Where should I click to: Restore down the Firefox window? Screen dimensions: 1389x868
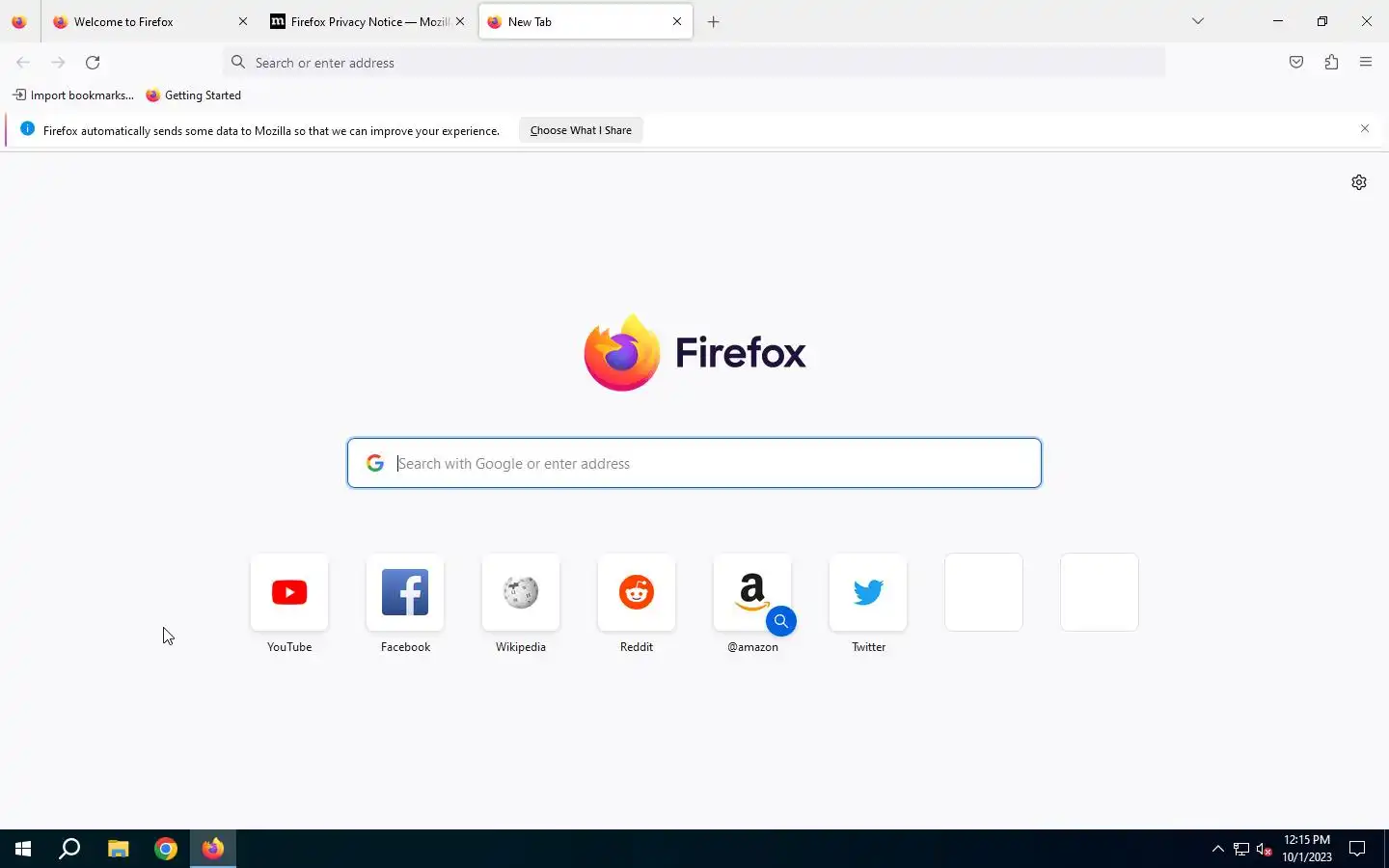[x=1322, y=21]
